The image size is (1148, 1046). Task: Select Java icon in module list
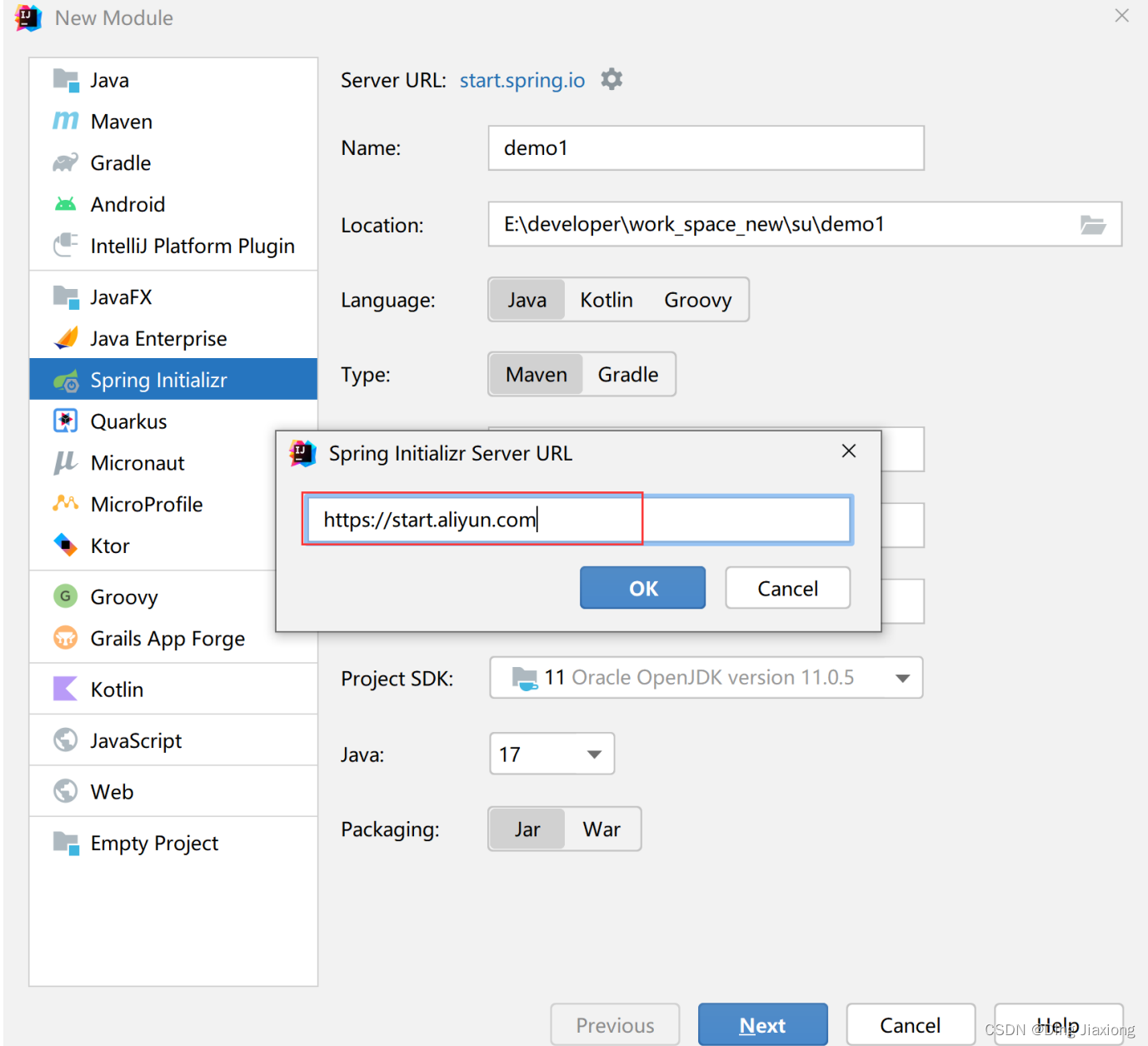tap(66, 80)
